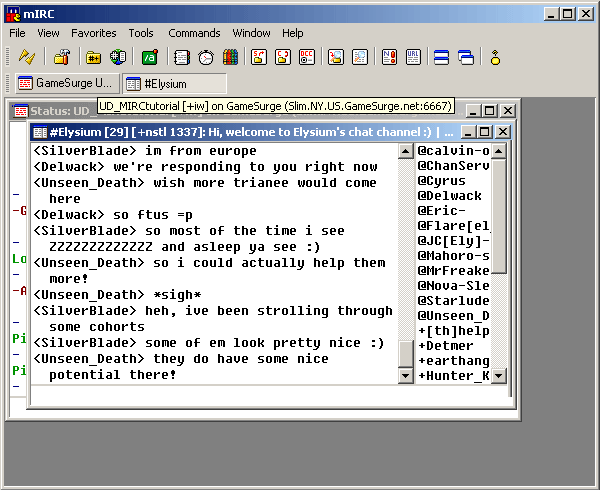Minimize the #Elysium channel window
The width and height of the screenshot is (600, 490).
click(x=468, y=132)
